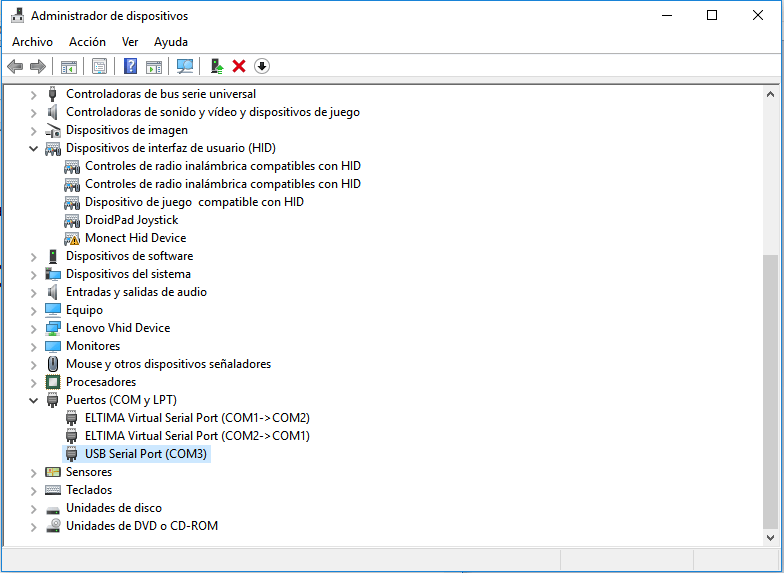Click the Teclados keyboard icon

[x=52, y=490]
